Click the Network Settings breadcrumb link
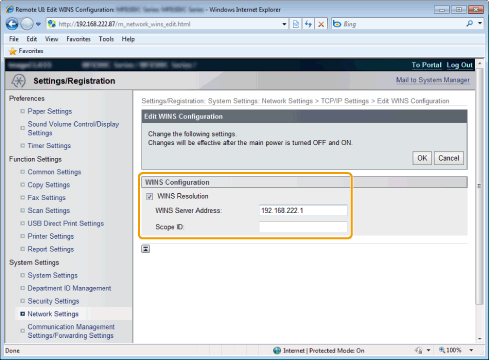 [287, 101]
